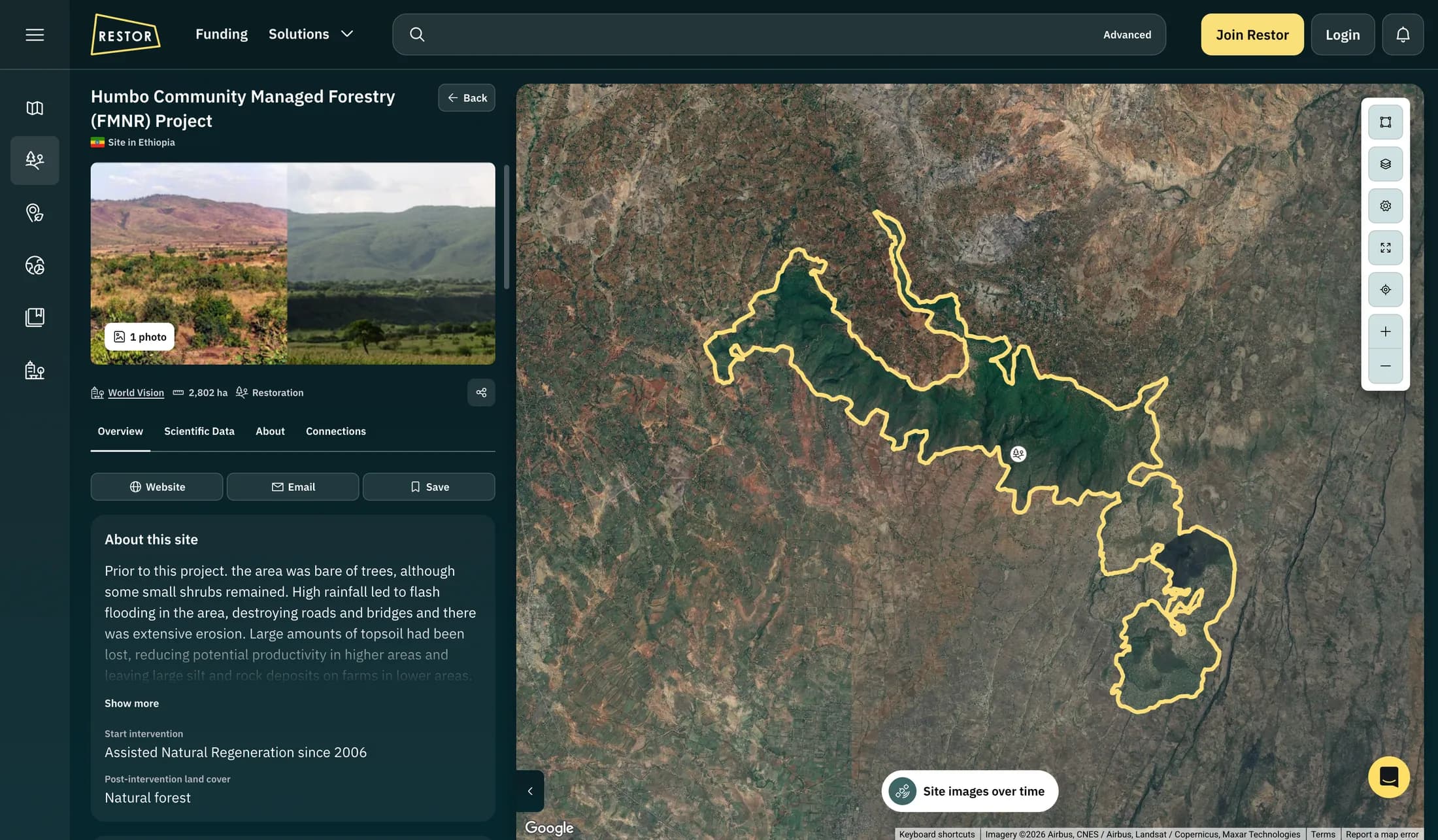Screen dimensions: 1438x840
Task: Click the Login button
Action: pos(1343,35)
